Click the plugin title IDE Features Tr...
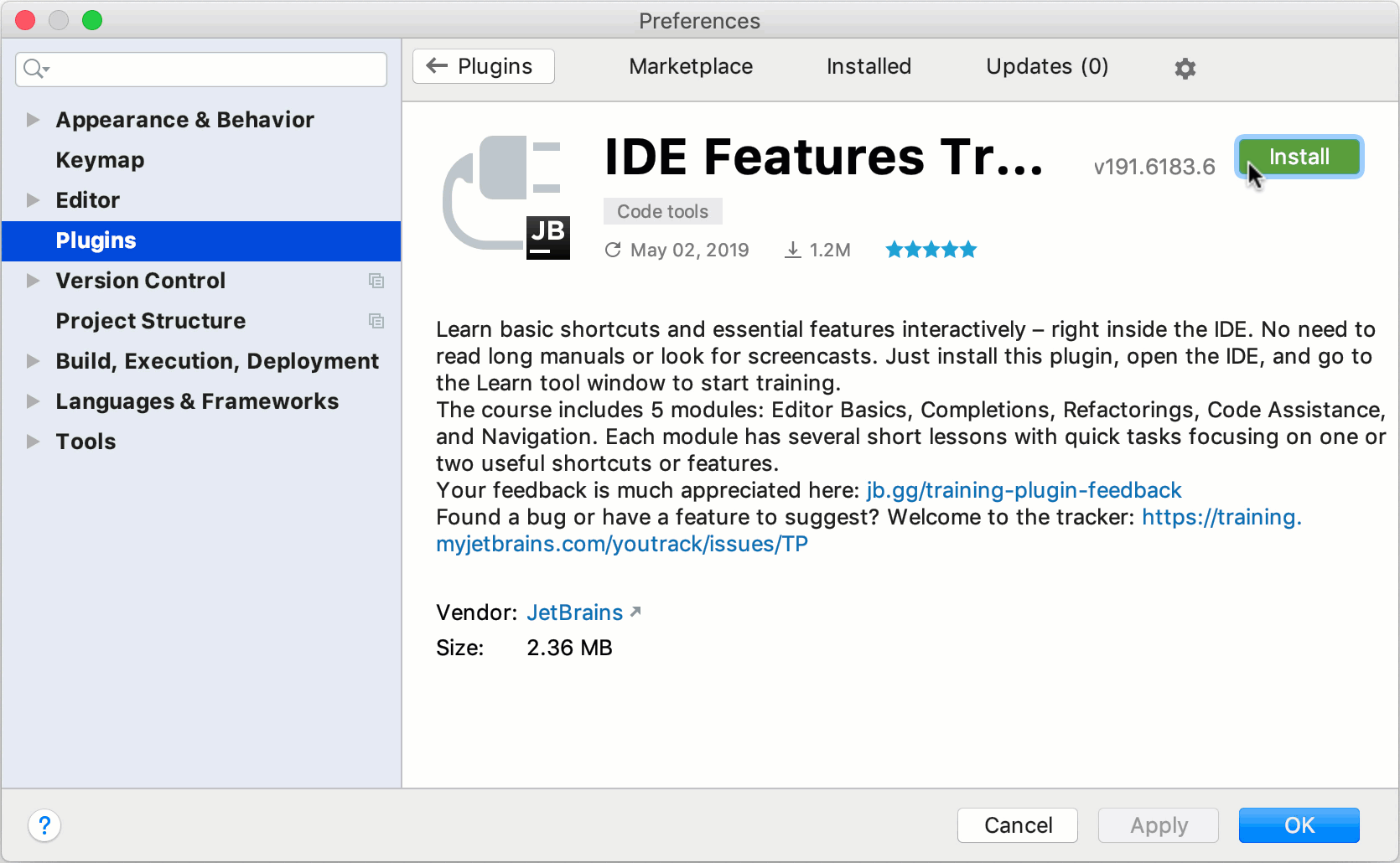This screenshot has height=863, width=1400. coord(824,157)
